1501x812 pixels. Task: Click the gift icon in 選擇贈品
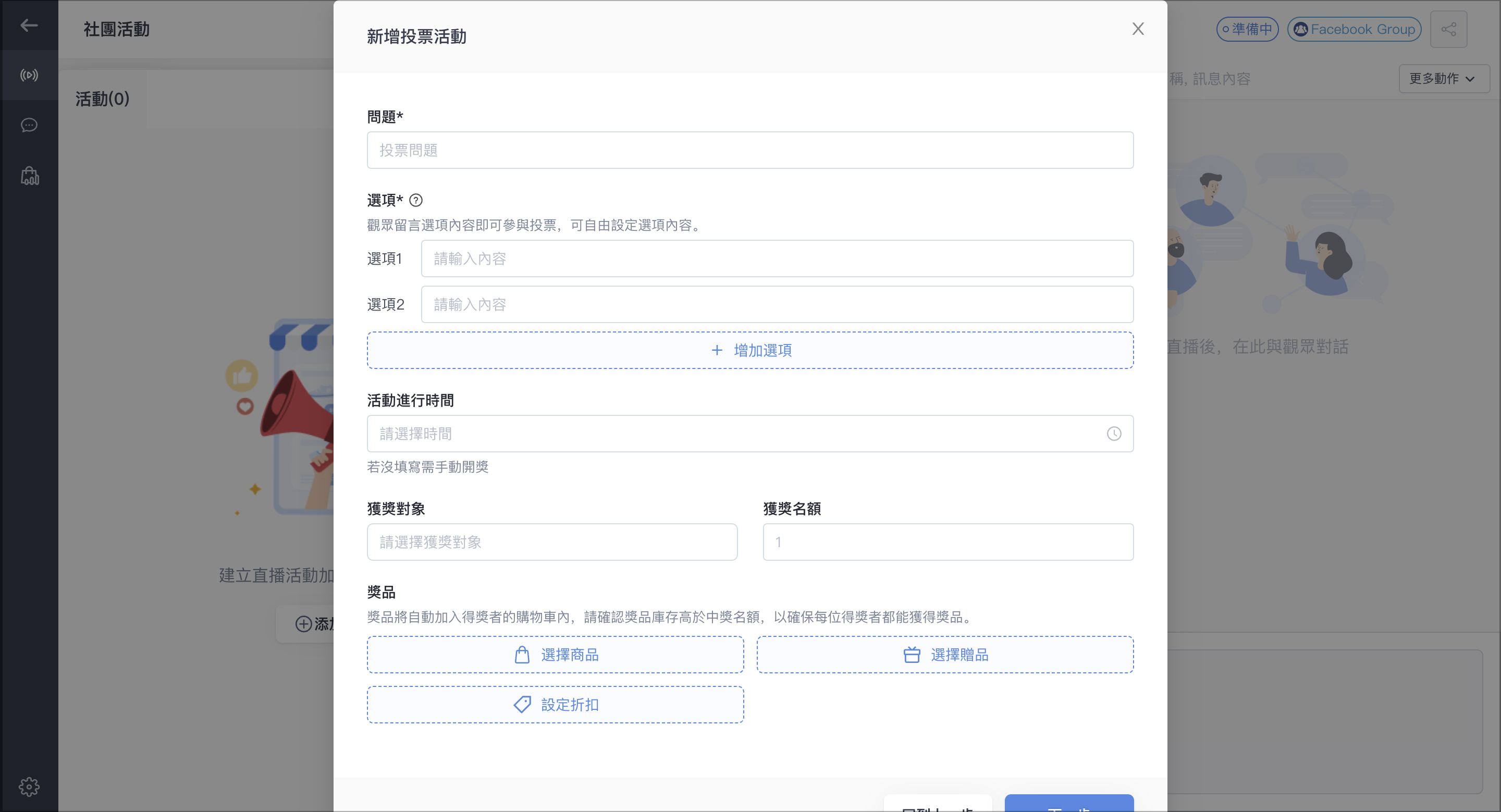912,655
